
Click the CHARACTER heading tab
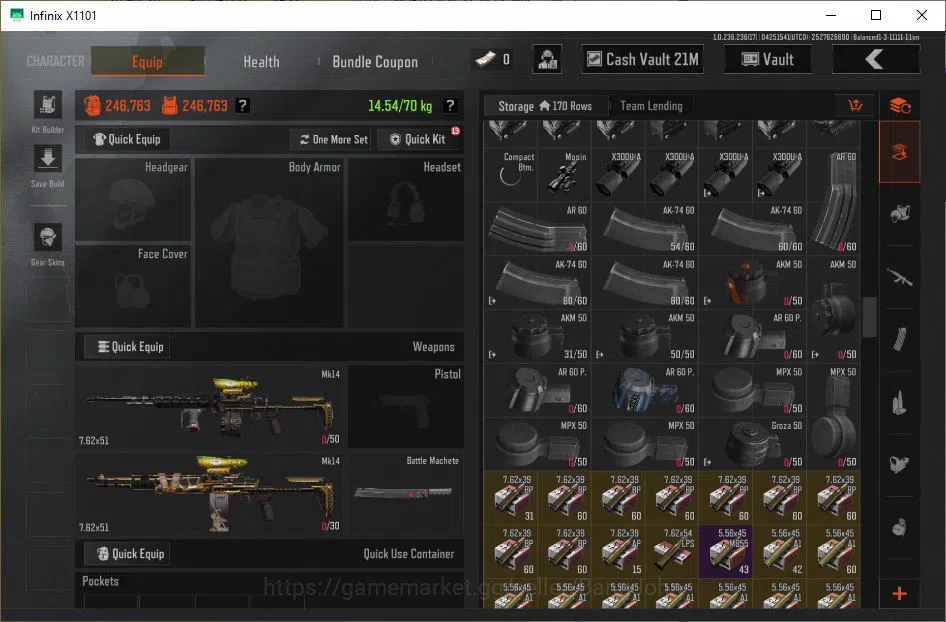coord(56,61)
